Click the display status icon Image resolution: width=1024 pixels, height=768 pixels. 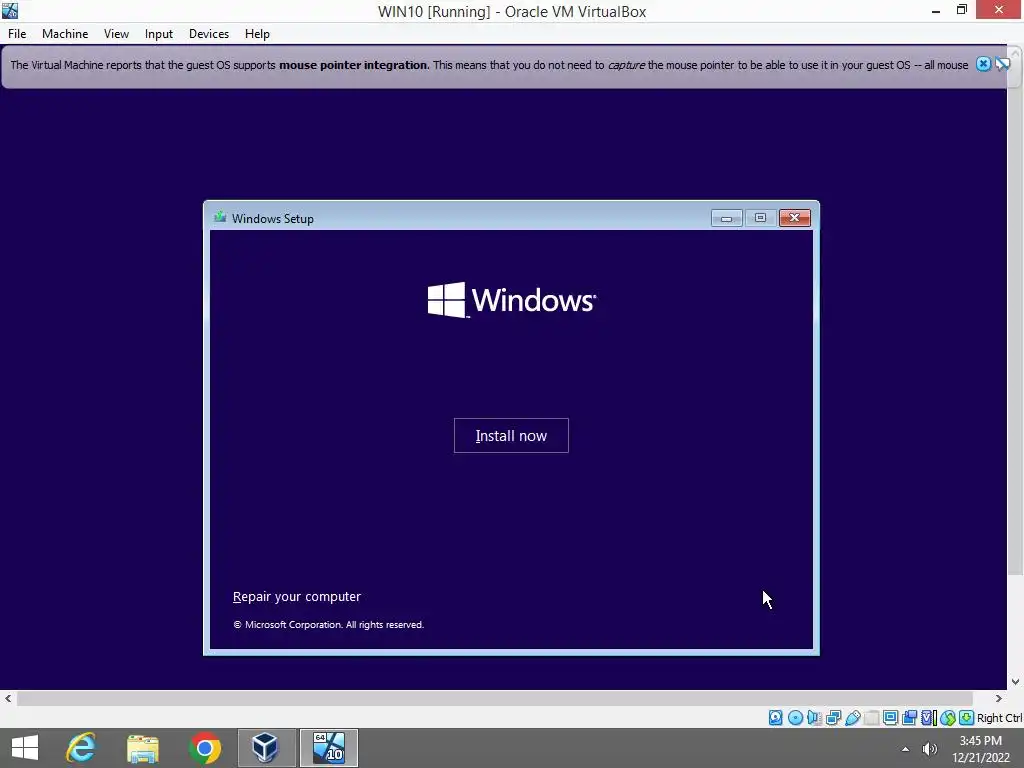[890, 718]
